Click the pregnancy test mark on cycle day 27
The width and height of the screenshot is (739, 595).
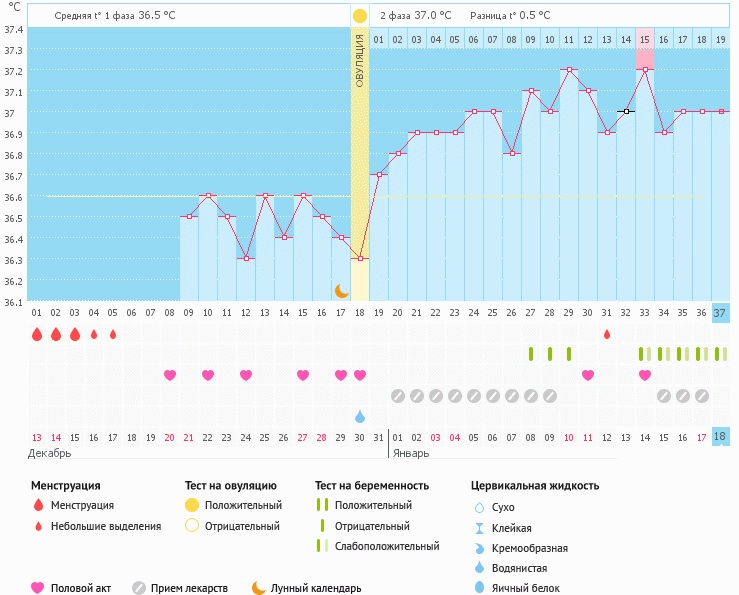(x=531, y=354)
